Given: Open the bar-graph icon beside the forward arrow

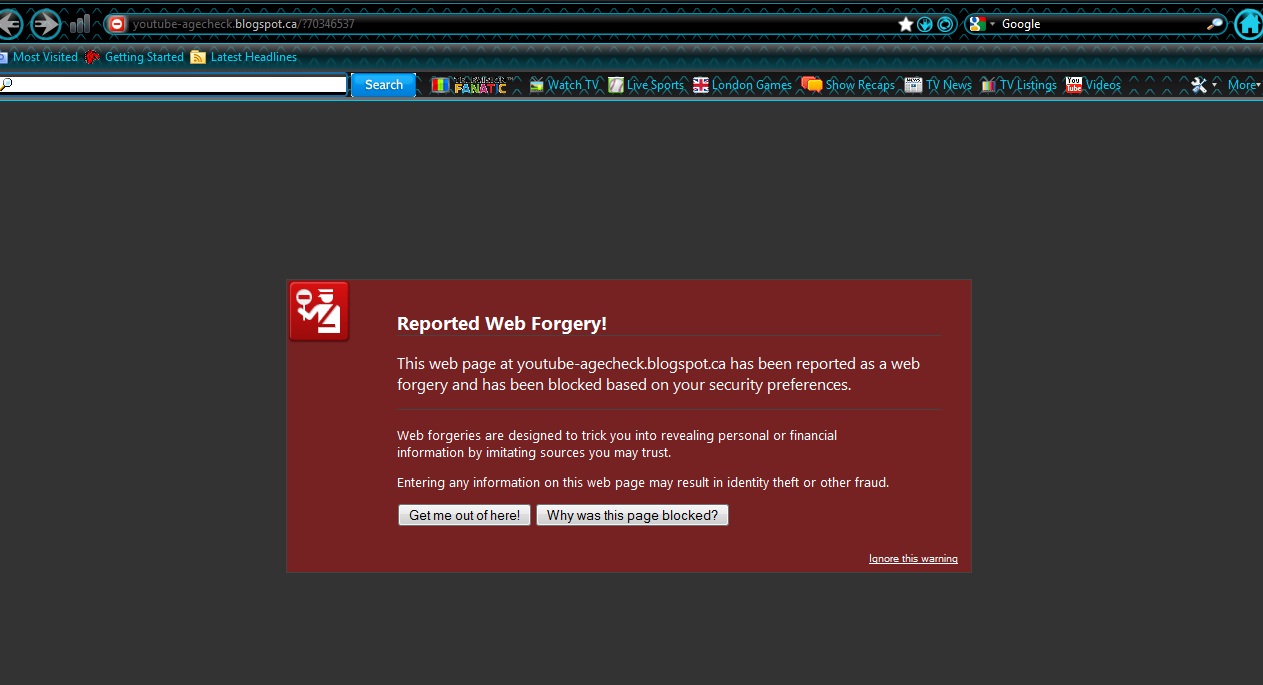Looking at the screenshot, I should (x=80, y=24).
